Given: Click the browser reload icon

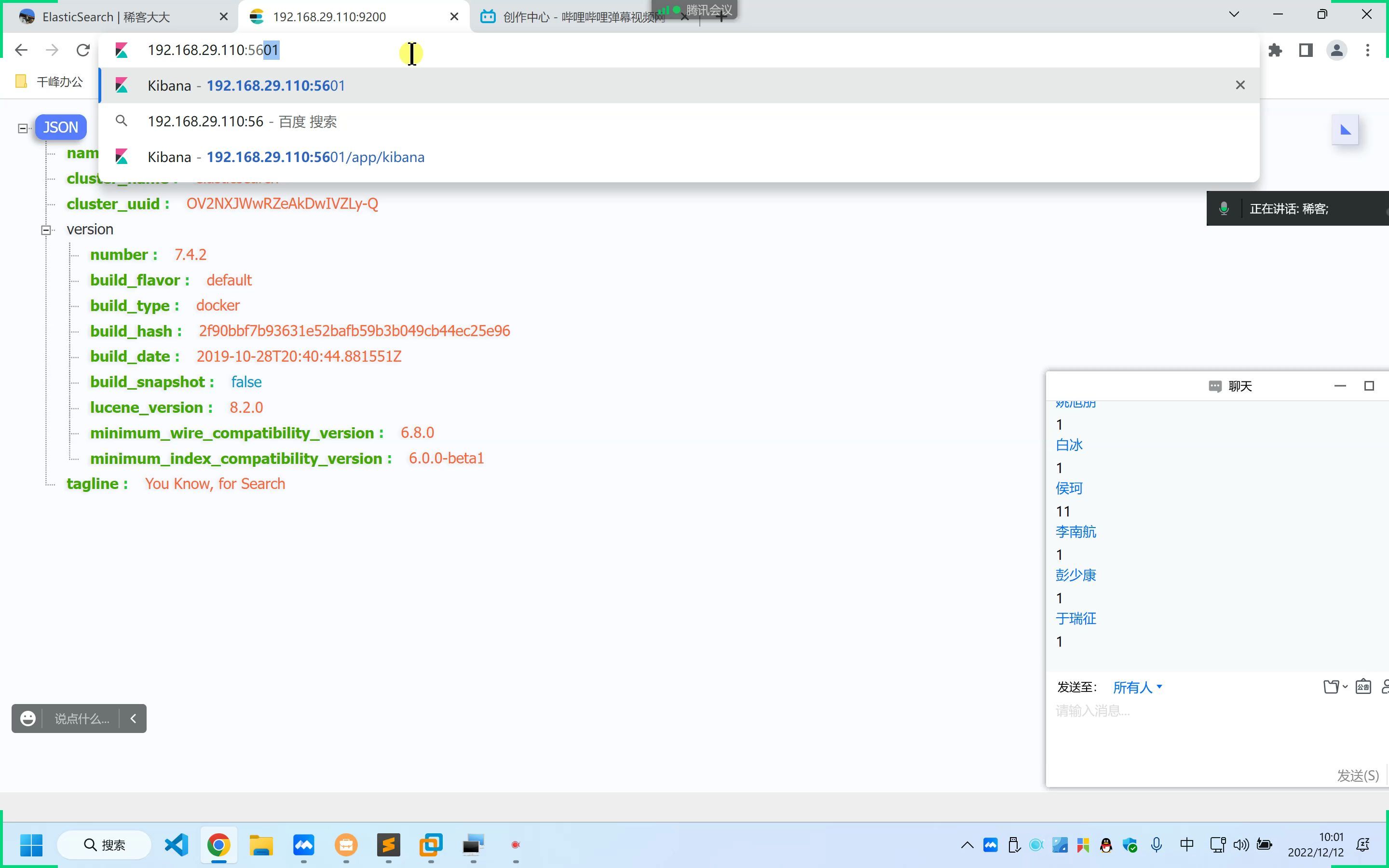Looking at the screenshot, I should point(83,51).
